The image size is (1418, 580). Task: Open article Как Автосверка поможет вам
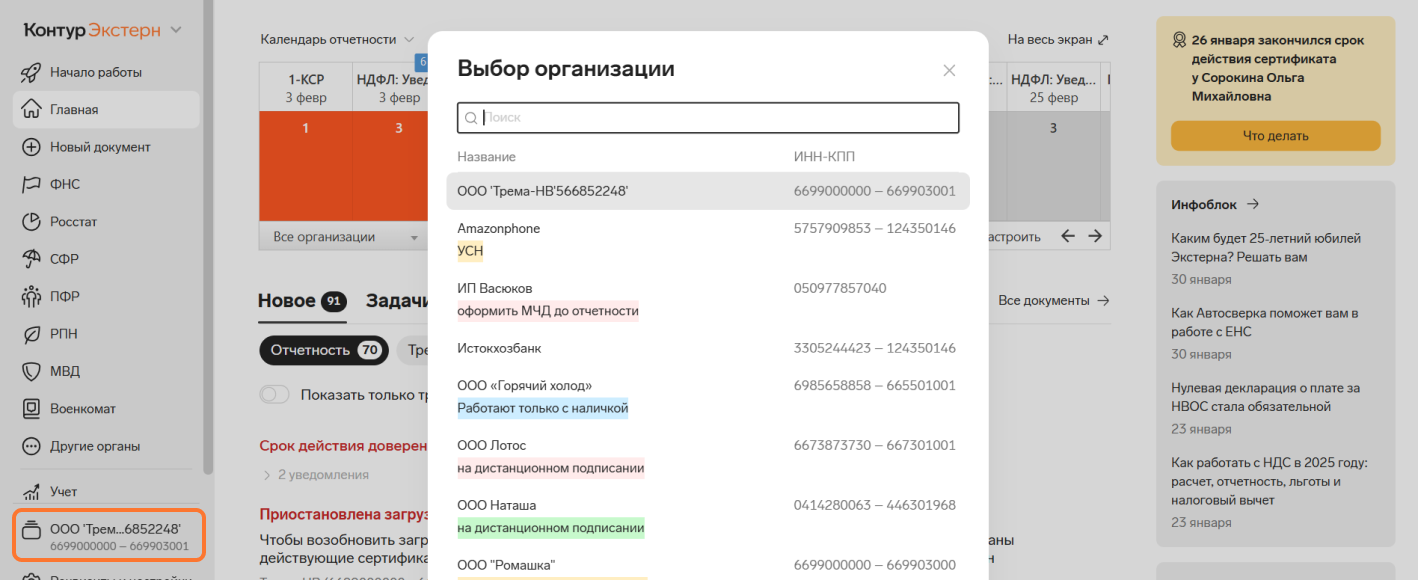pyautogui.click(x=1265, y=322)
